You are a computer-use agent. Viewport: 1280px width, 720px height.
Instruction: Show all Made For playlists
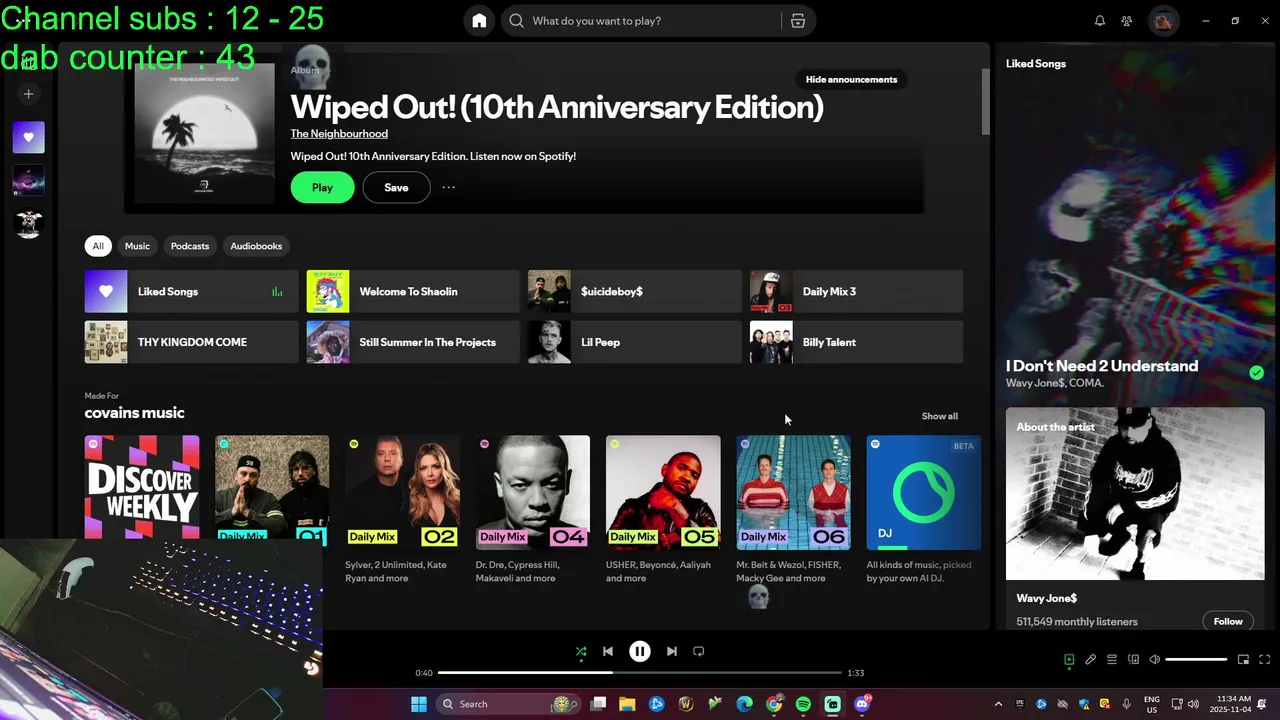click(x=939, y=416)
